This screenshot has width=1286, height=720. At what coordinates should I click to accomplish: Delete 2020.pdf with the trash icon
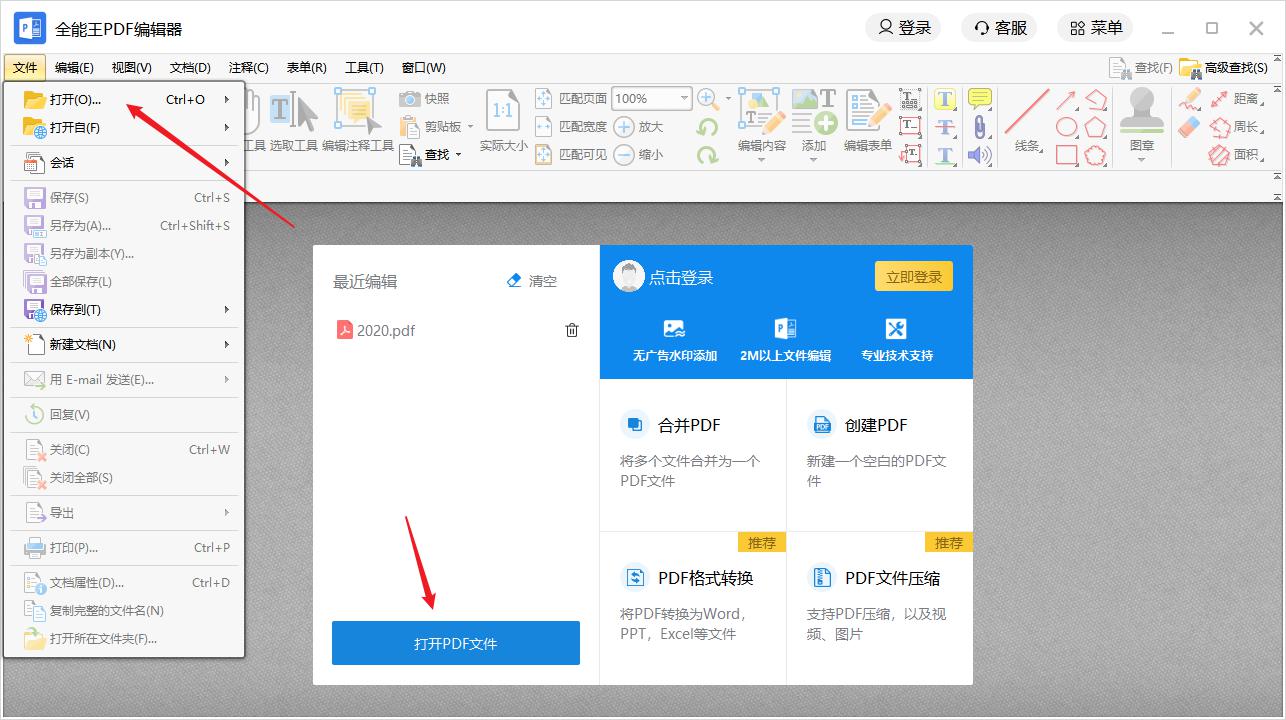click(572, 330)
